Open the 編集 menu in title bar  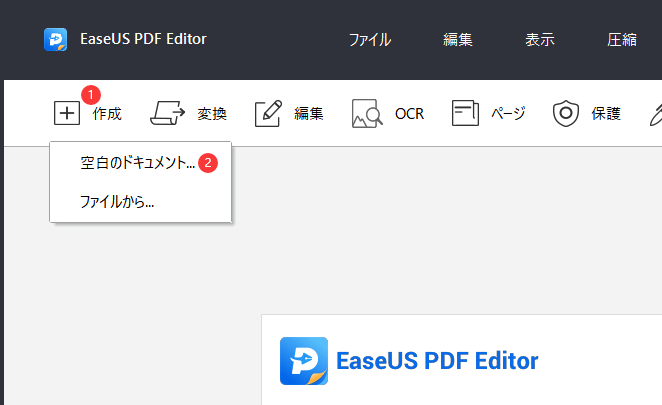click(458, 40)
